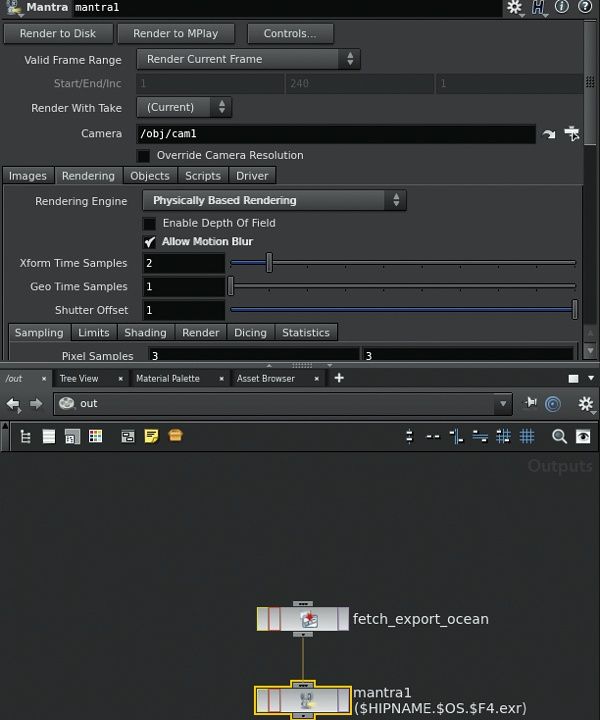Close the Asset Browser pane tab
The image size is (600, 720).
click(x=317, y=379)
